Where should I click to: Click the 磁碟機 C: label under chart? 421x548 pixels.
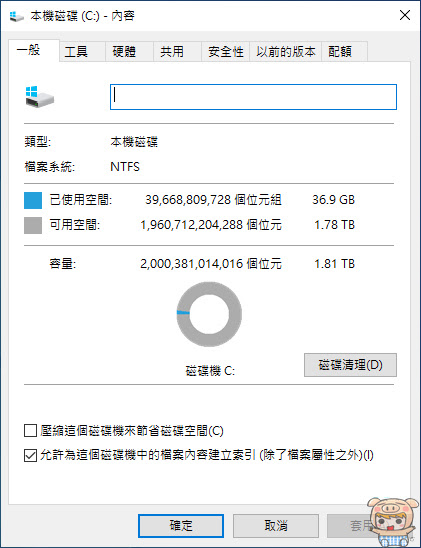[x=210, y=371]
